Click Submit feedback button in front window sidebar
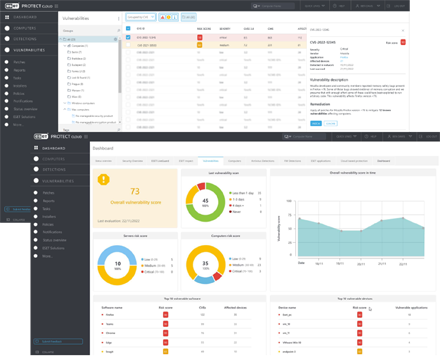 (x=58, y=341)
